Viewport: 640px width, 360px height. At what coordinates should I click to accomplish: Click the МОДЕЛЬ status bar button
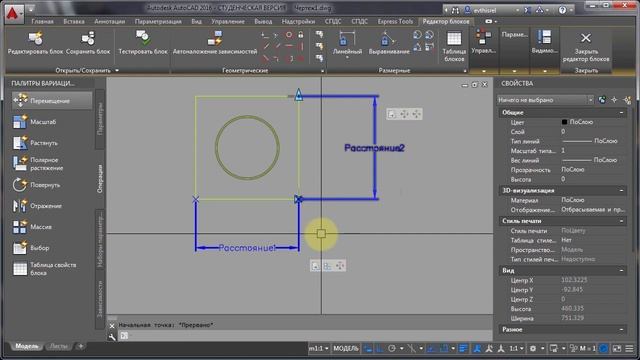[346, 348]
